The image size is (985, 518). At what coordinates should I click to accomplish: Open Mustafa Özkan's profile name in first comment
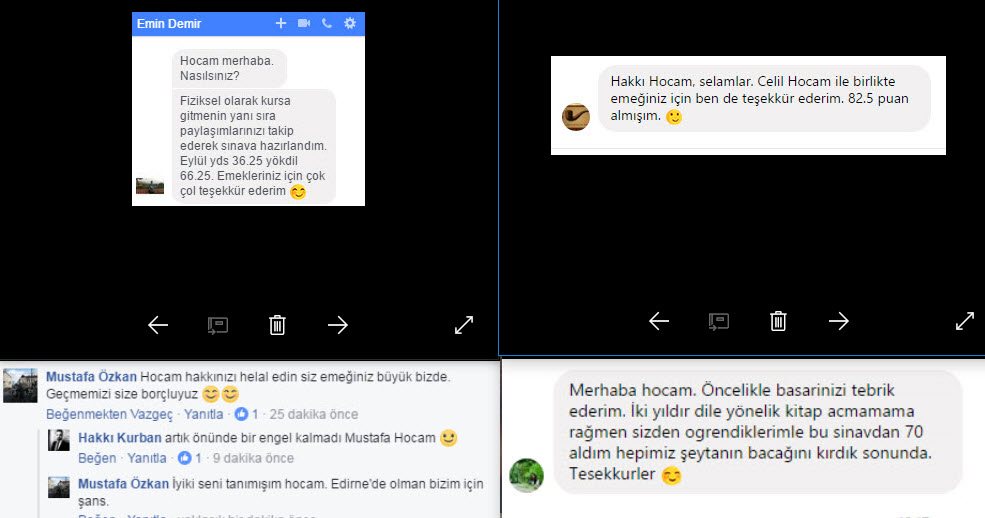click(91, 377)
